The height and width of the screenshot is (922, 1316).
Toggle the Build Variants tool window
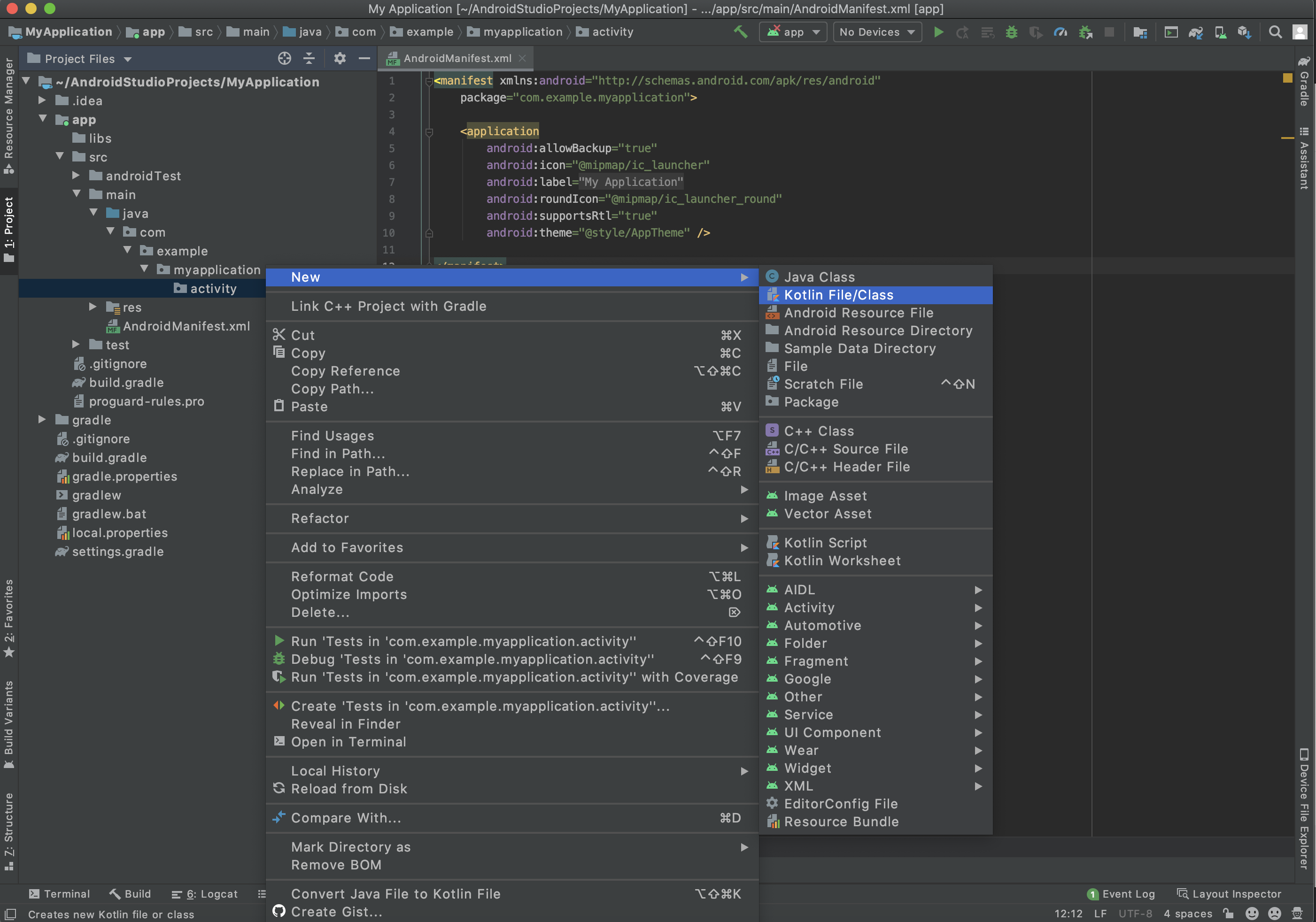tap(8, 723)
